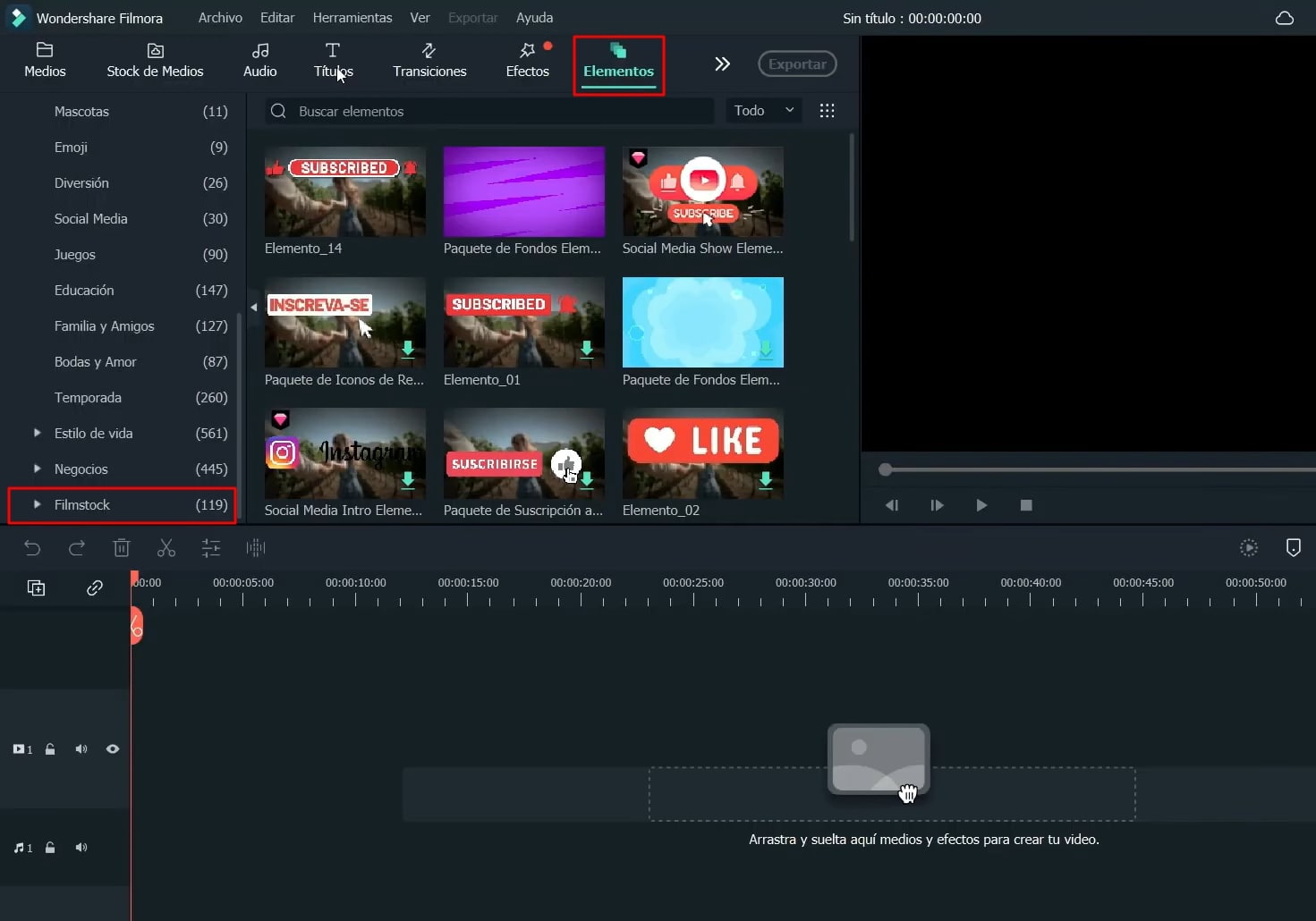
Task: Click the Exportar pill button
Action: pos(797,63)
